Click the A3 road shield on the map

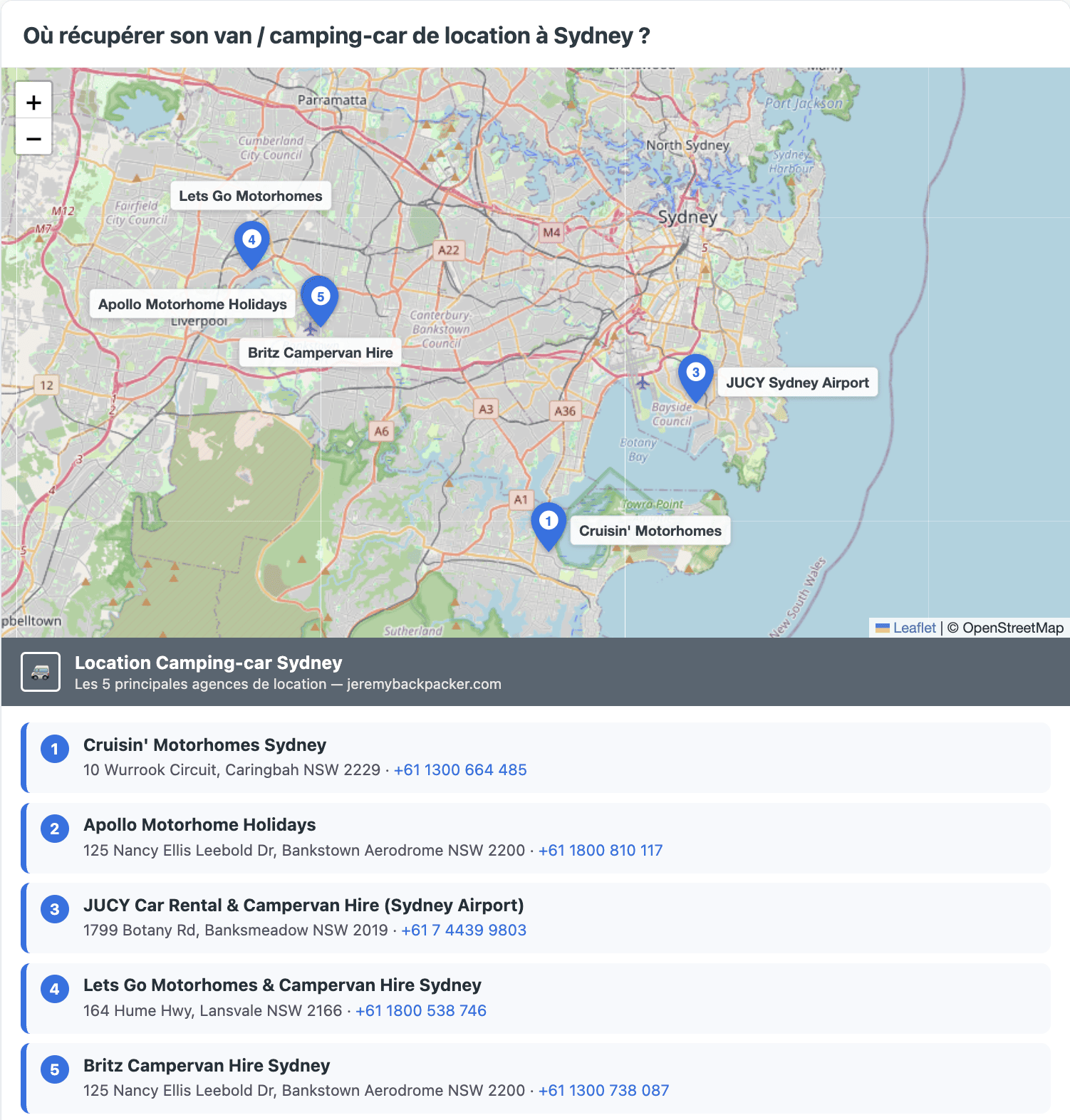click(x=486, y=409)
